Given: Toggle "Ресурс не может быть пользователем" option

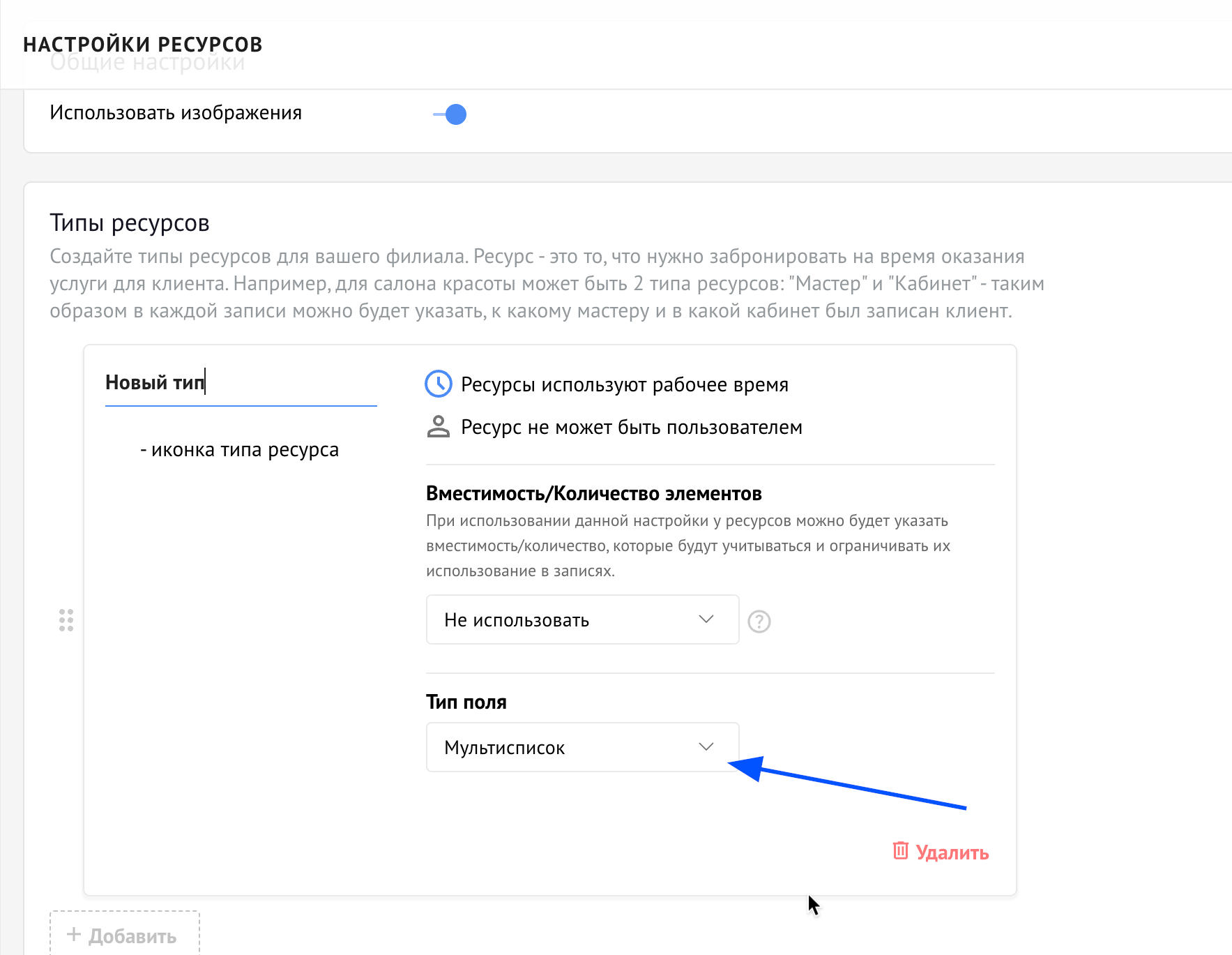Looking at the screenshot, I should point(631,428).
